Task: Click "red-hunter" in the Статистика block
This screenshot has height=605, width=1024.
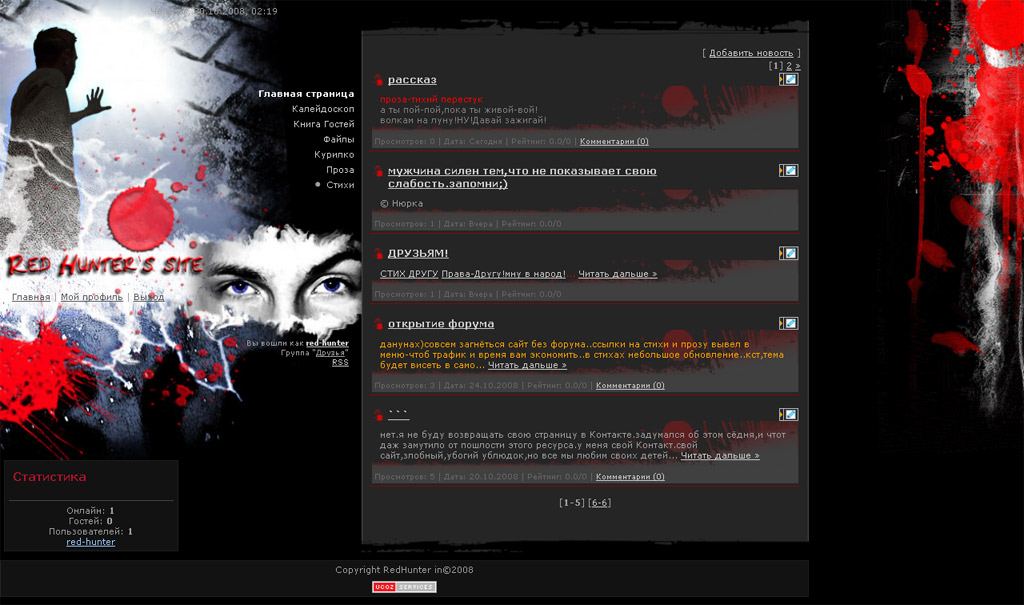Action: (91, 542)
